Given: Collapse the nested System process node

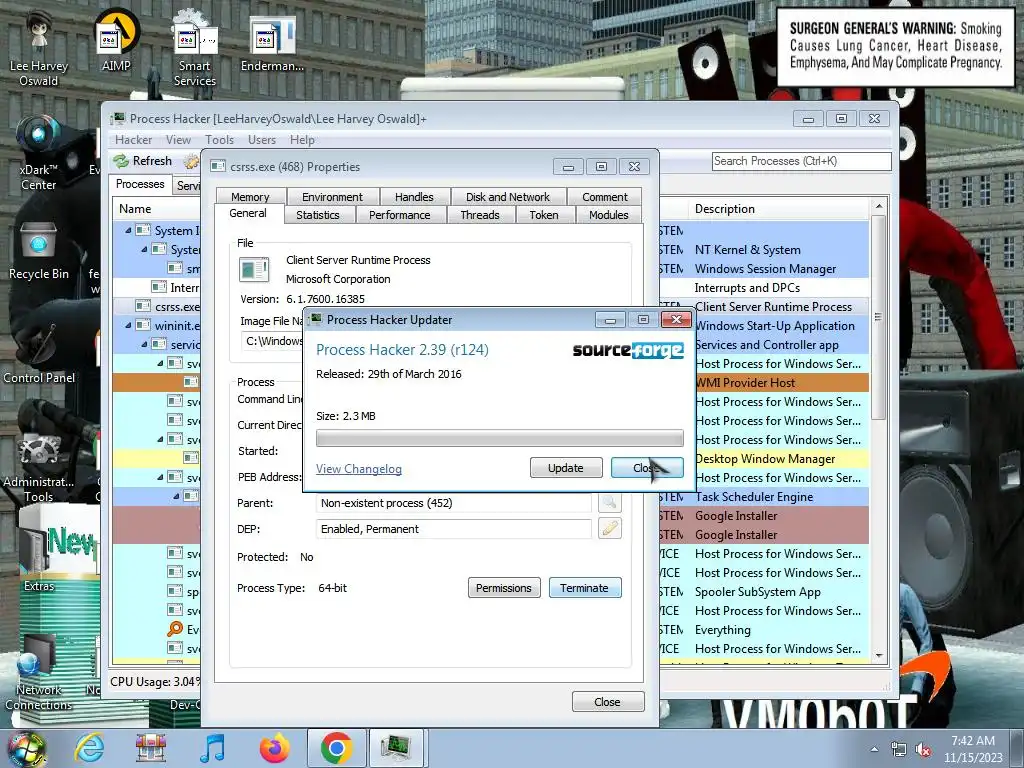Looking at the screenshot, I should click(144, 249).
